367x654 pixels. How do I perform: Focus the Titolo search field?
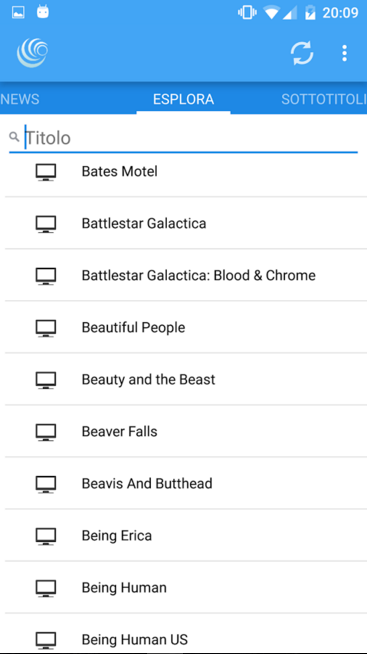184,138
